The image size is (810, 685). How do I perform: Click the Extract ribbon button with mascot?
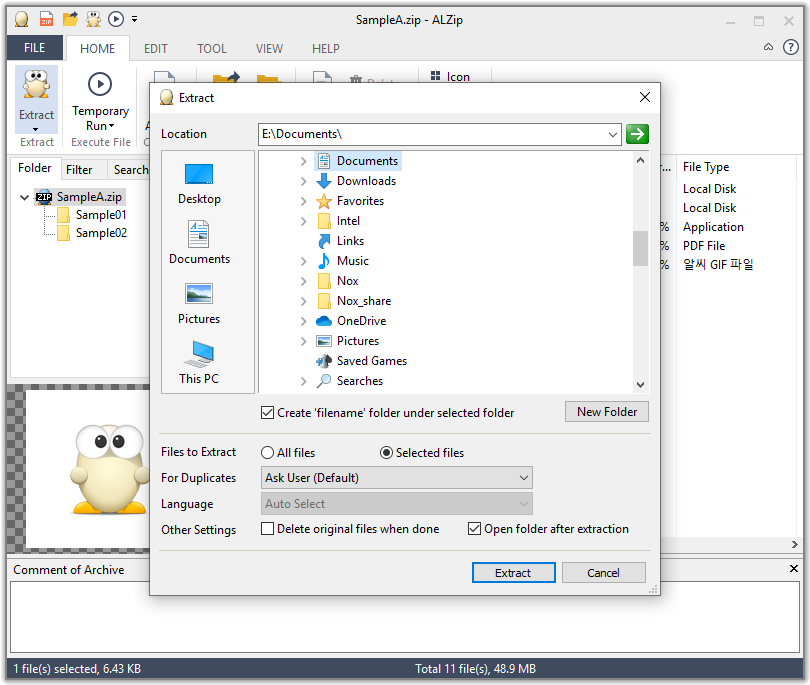pyautogui.click(x=36, y=99)
